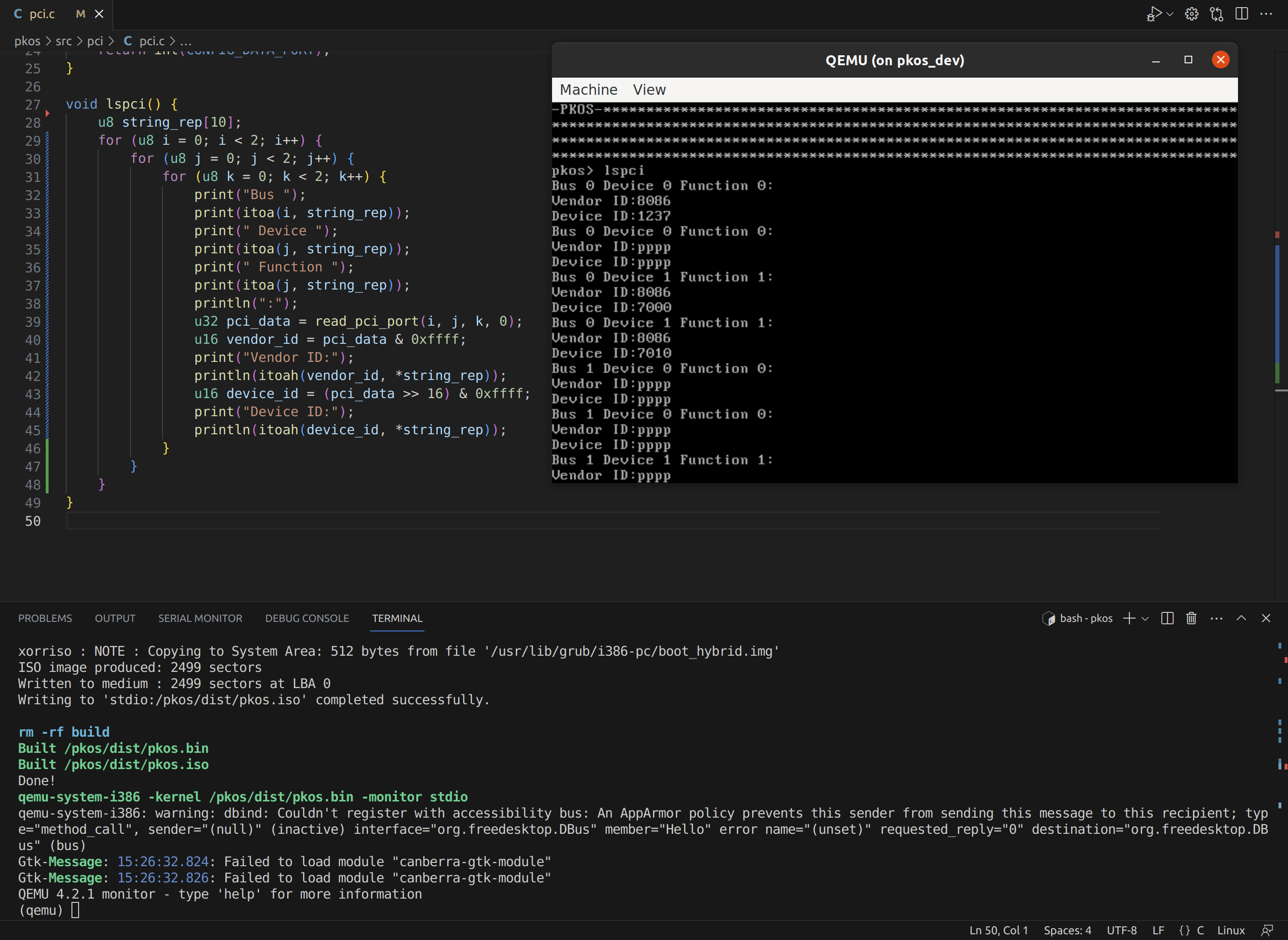Switch to the PROBLEMS panel tab
The height and width of the screenshot is (940, 1288).
pos(45,618)
